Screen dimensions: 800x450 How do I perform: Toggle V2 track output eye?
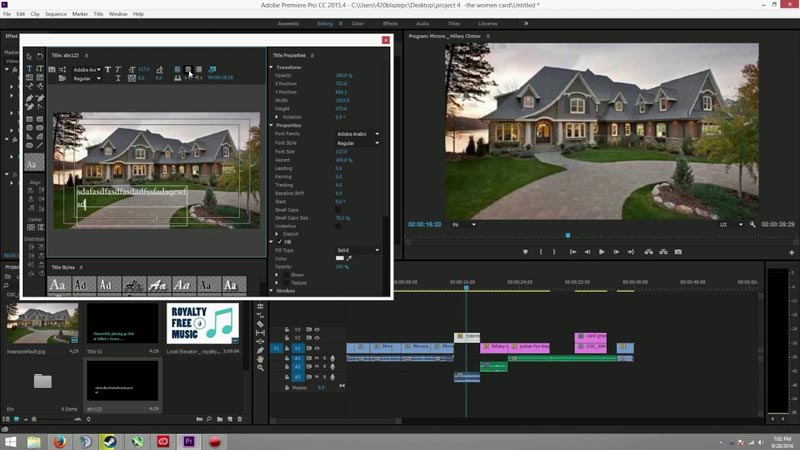(x=317, y=338)
